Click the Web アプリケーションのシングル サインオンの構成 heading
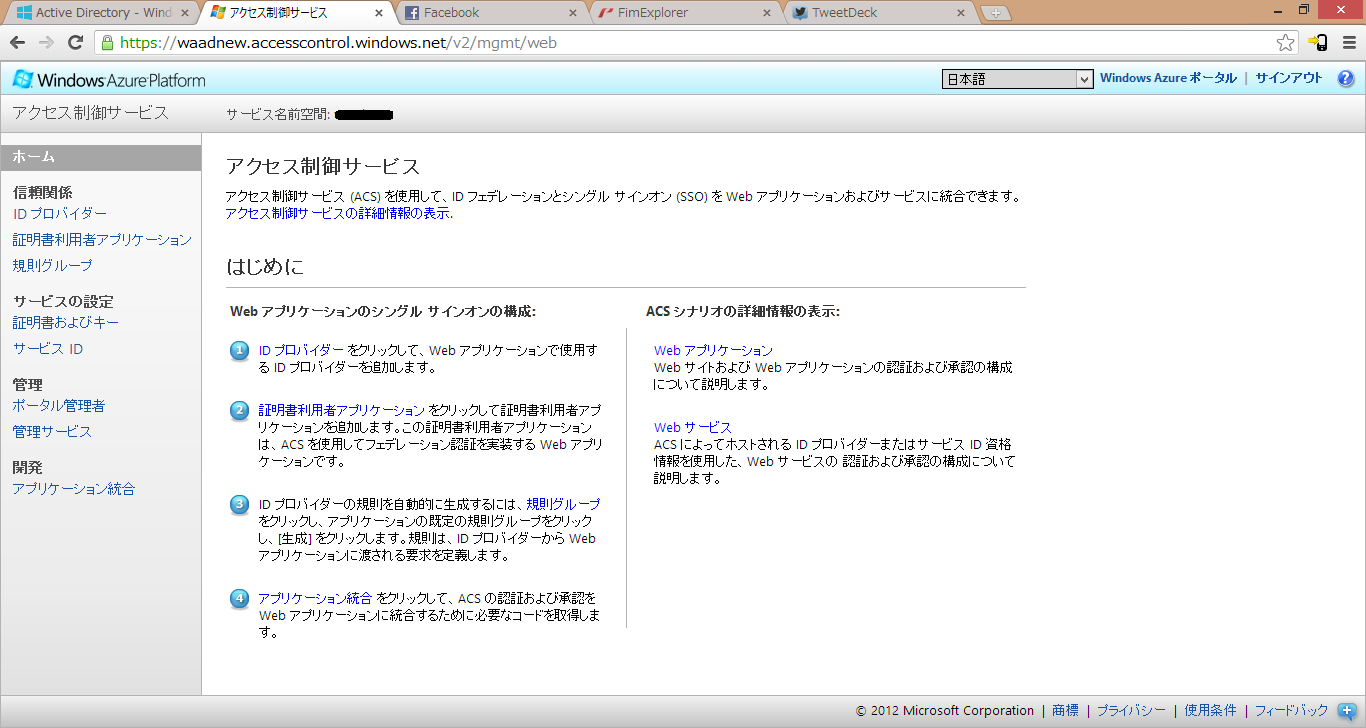 point(383,312)
